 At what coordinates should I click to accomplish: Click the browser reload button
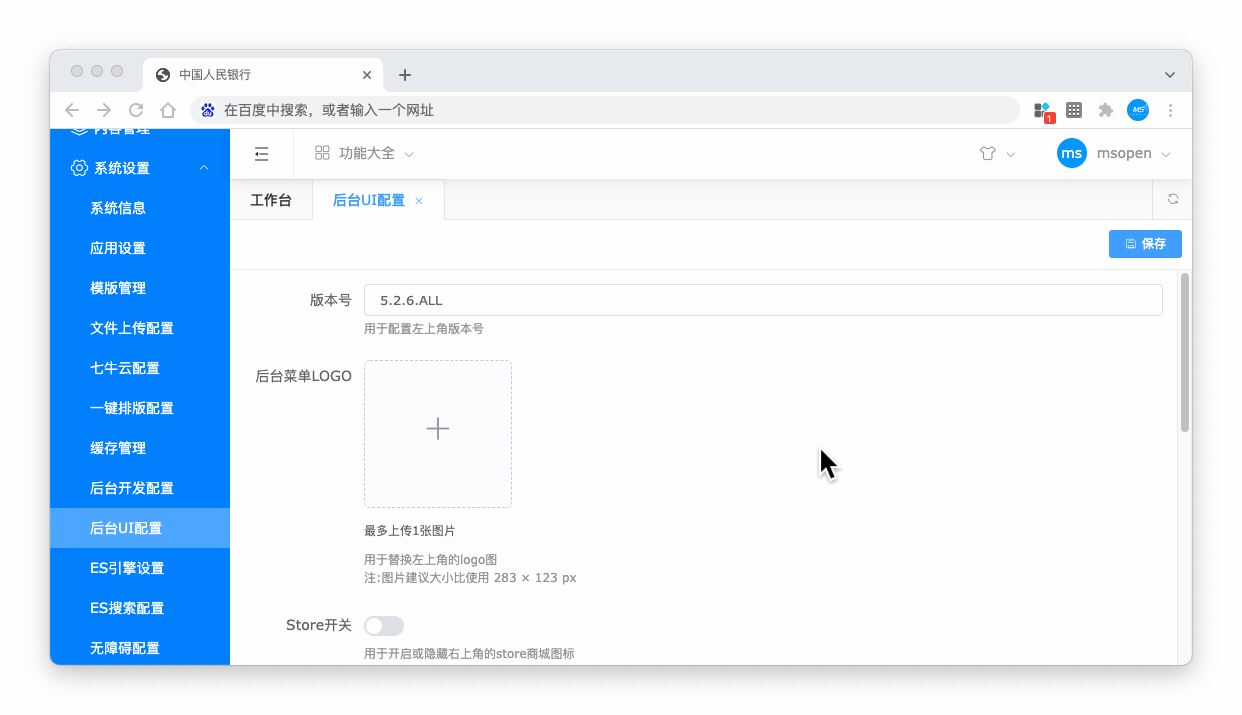(136, 110)
